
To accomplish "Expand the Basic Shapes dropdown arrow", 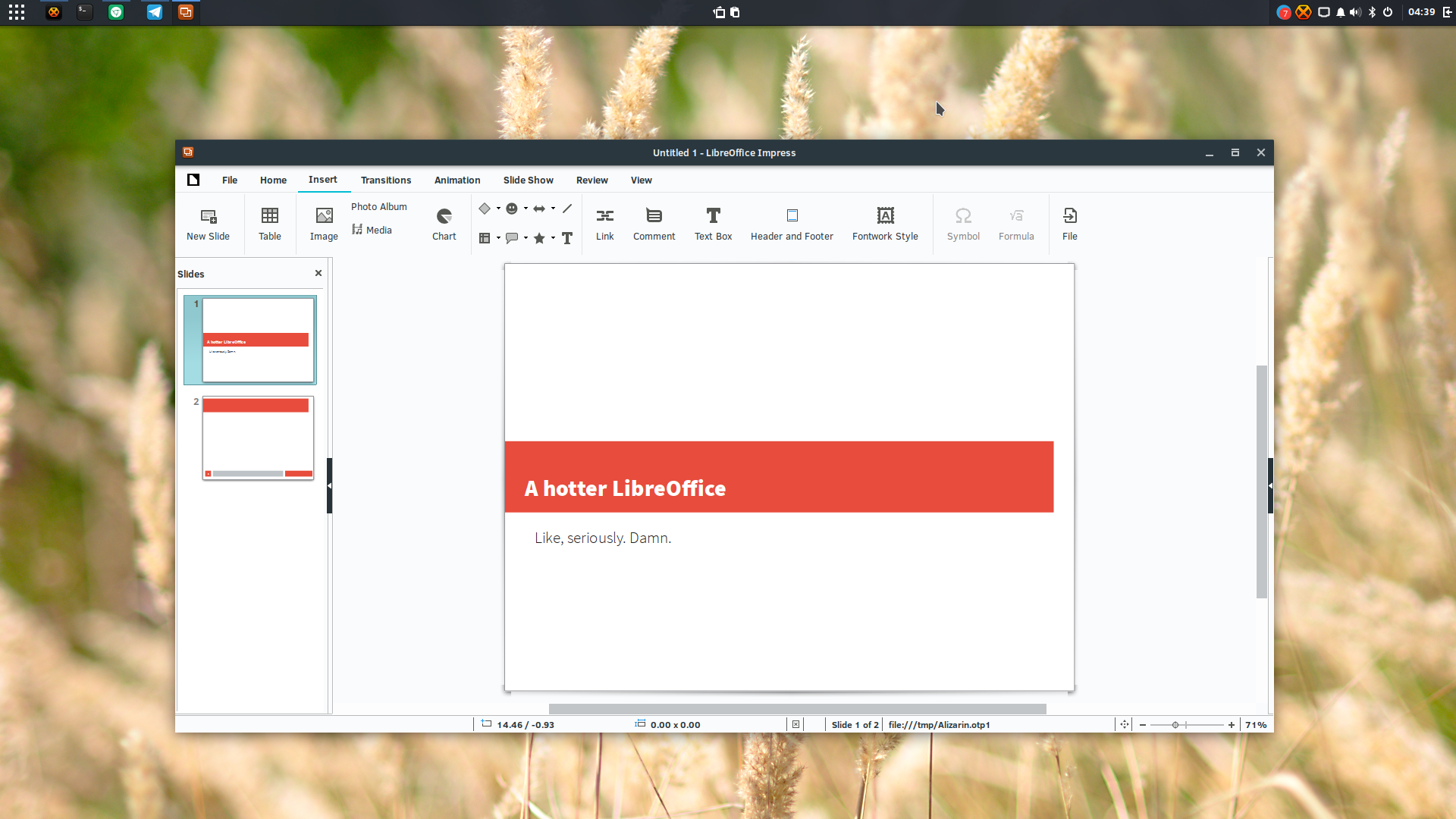I will (x=498, y=209).
